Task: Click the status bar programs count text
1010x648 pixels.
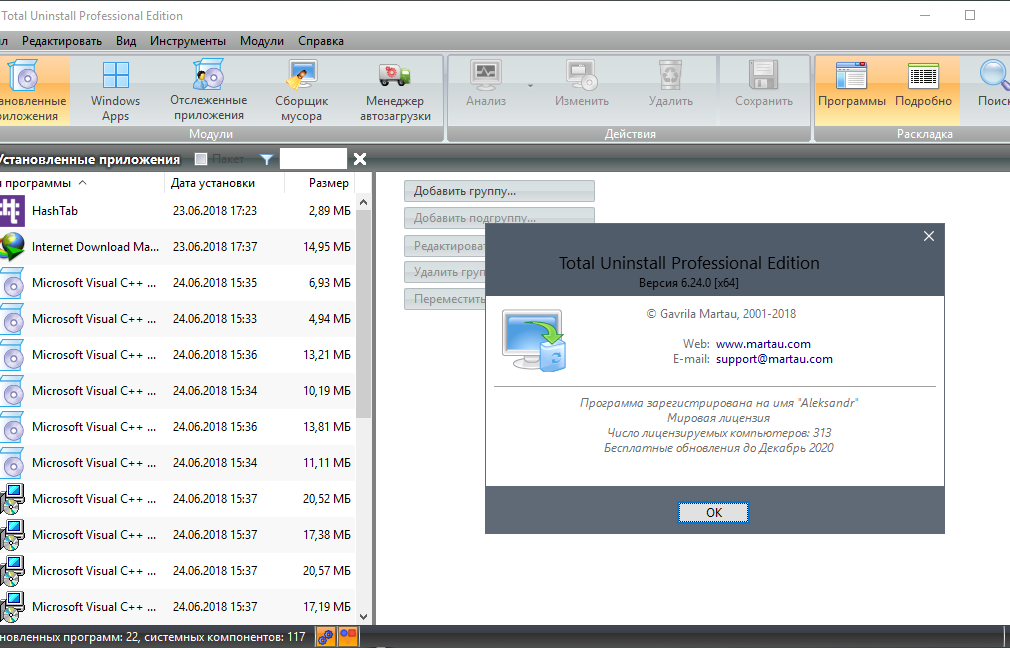Action: (x=153, y=637)
